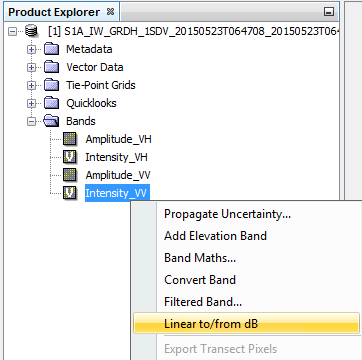362x360 pixels.
Task: Click the Amplitude_VV band icon
Action: tap(70, 175)
